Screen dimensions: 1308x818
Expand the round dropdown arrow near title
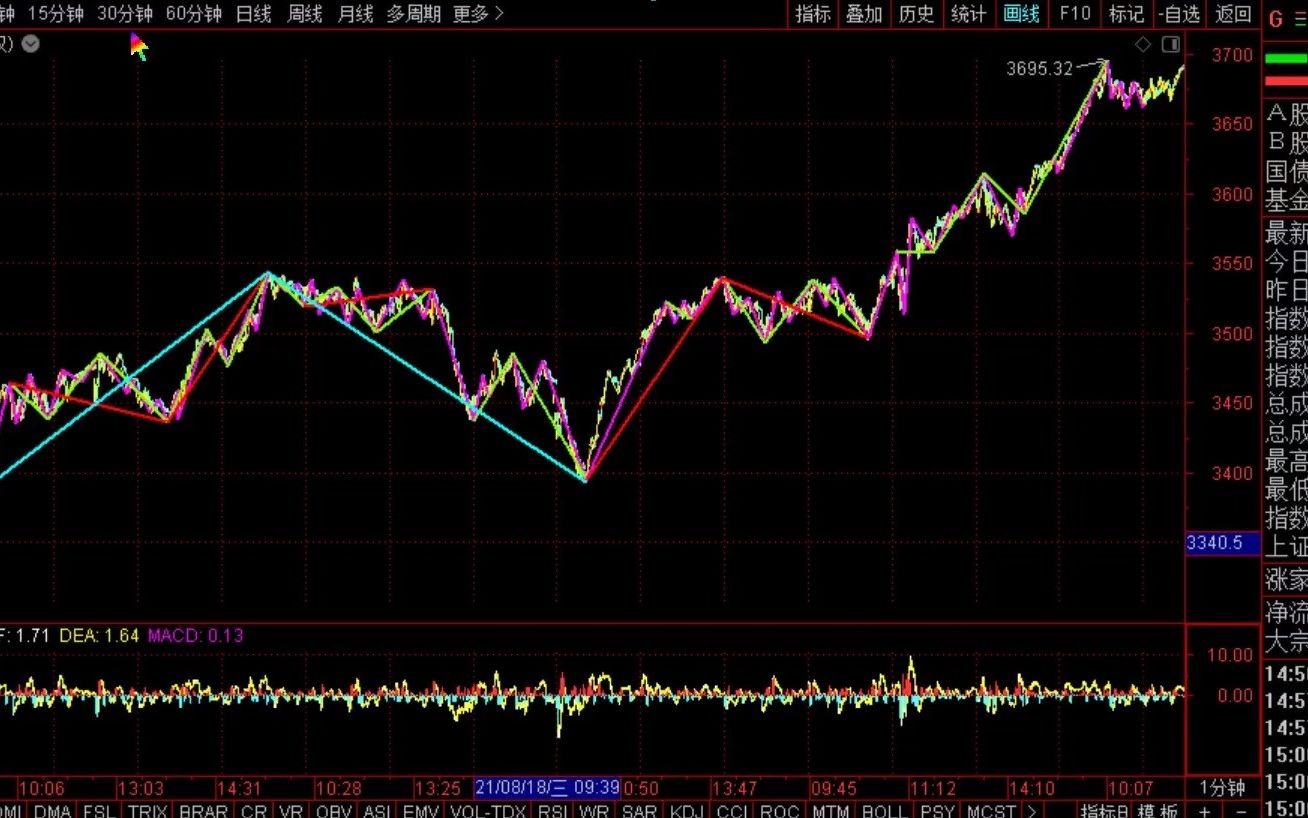31,43
